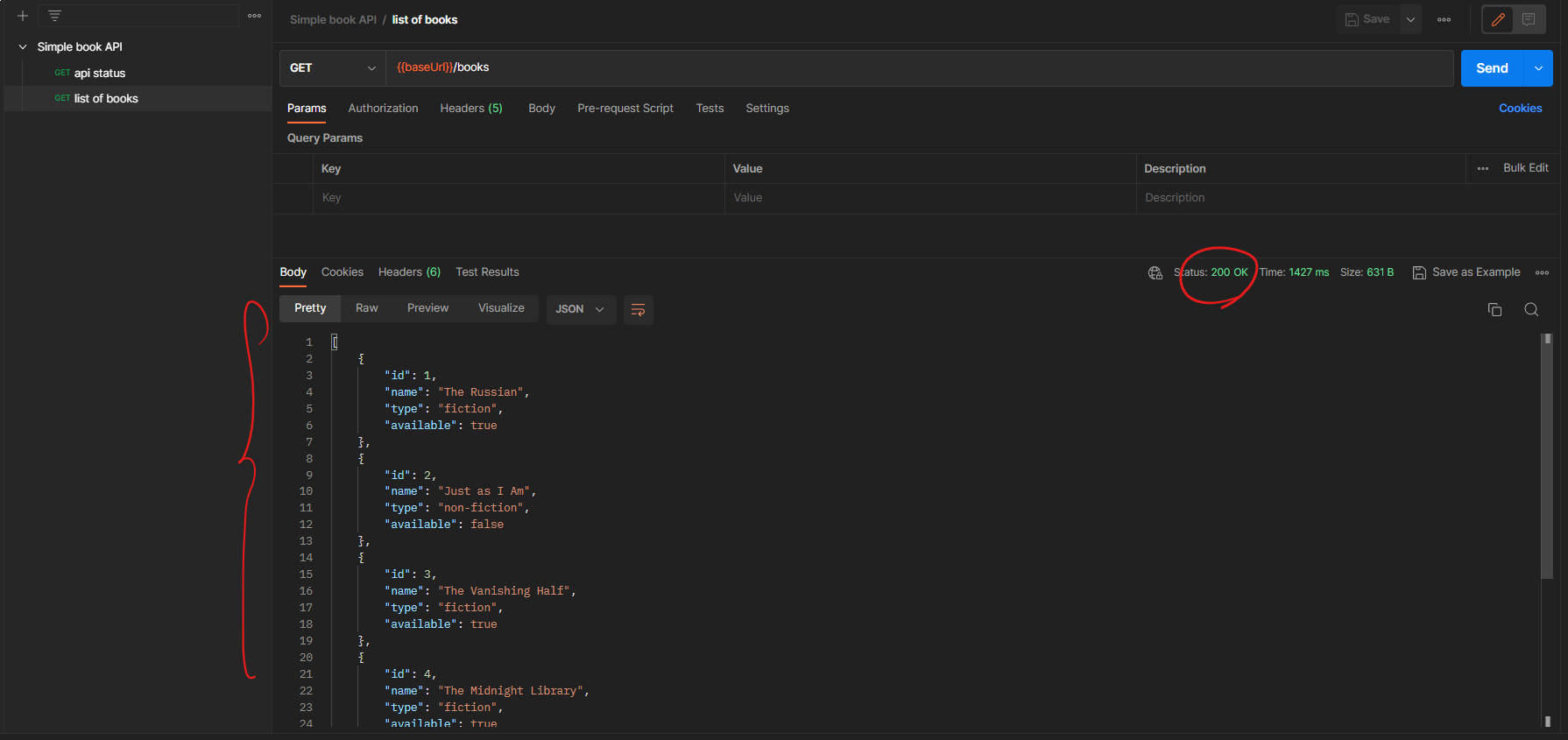This screenshot has height=740, width=1568.
Task: Click Bulk Edit
Action: (1526, 168)
